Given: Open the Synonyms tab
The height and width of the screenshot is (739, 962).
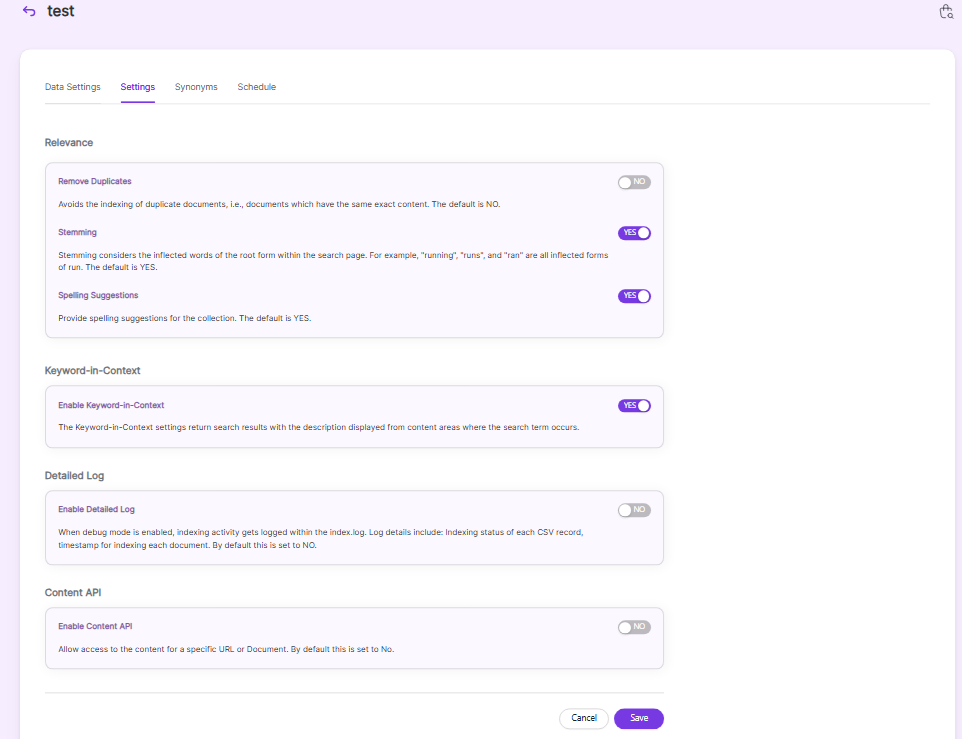Looking at the screenshot, I should (196, 87).
